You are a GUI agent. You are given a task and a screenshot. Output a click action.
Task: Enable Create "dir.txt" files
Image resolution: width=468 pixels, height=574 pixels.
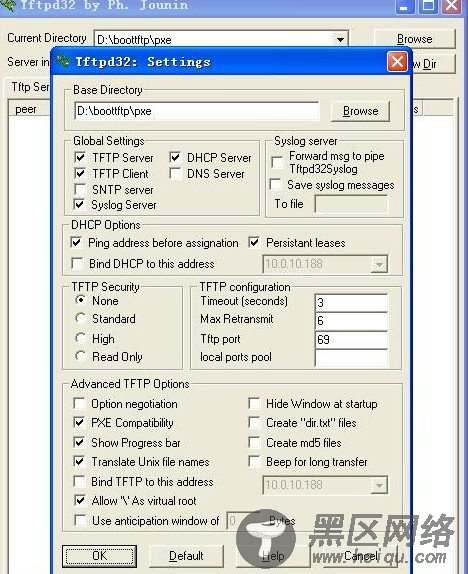pos(254,422)
